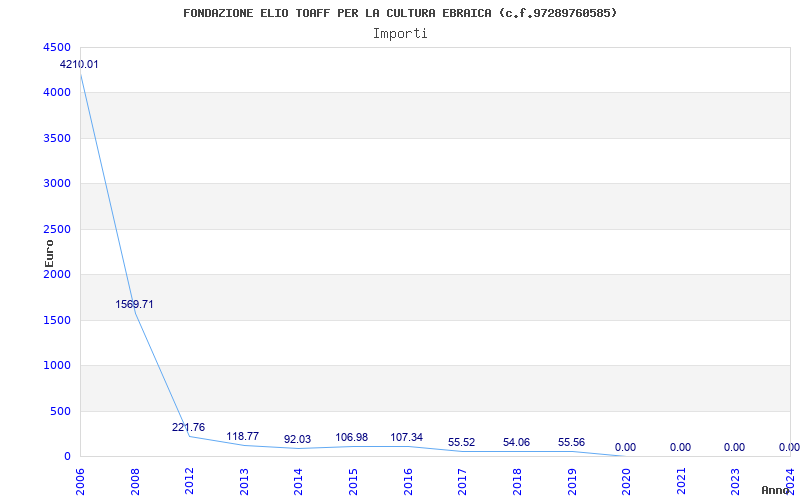800x500 pixels.
Task: Select the 106.98 data label
Action: (x=352, y=438)
